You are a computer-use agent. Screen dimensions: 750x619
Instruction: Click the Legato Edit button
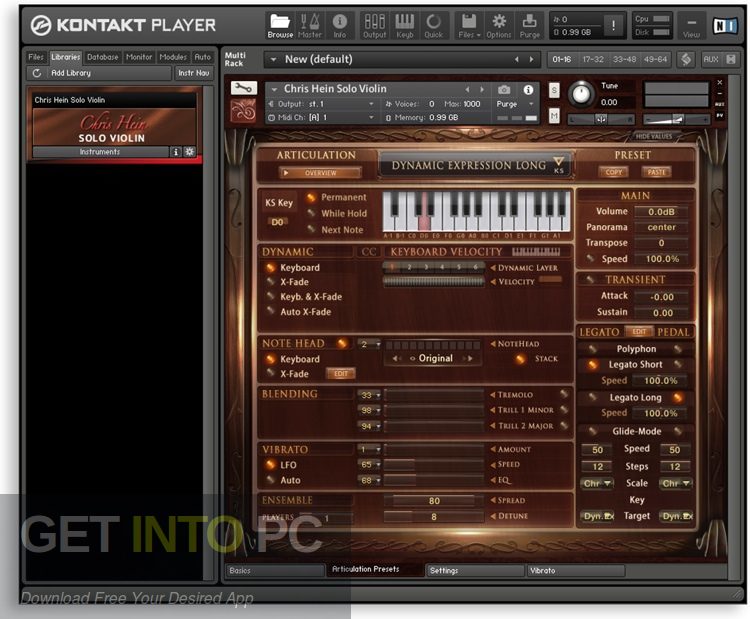coord(639,332)
